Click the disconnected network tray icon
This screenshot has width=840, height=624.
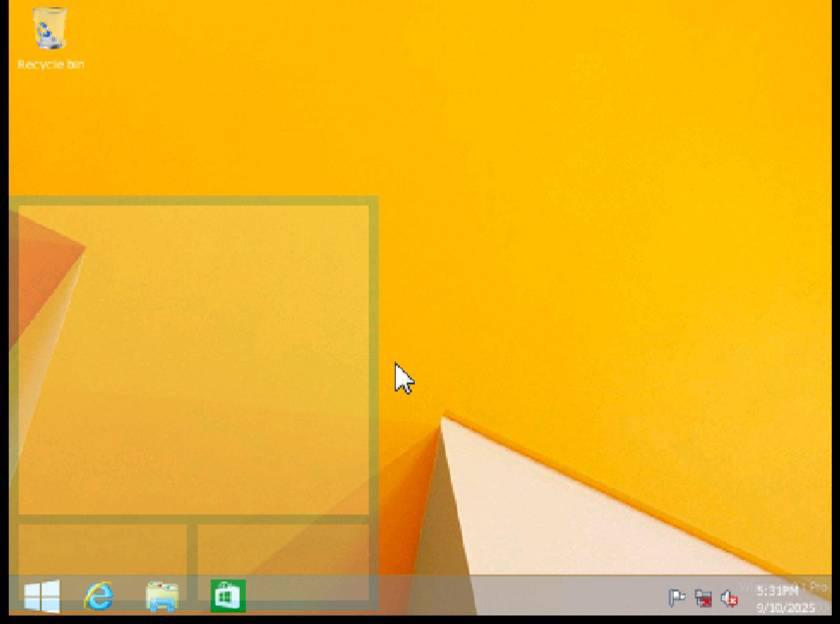[x=703, y=598]
